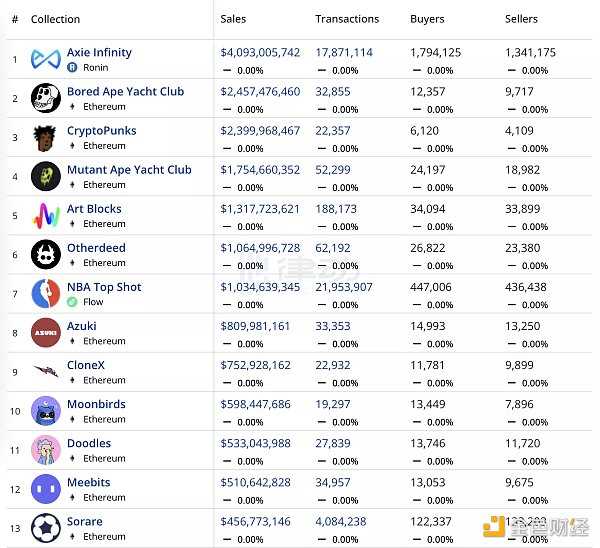Screen dimensions: 600x548
Task: Click the red Azuki logo icon
Action: (46, 332)
